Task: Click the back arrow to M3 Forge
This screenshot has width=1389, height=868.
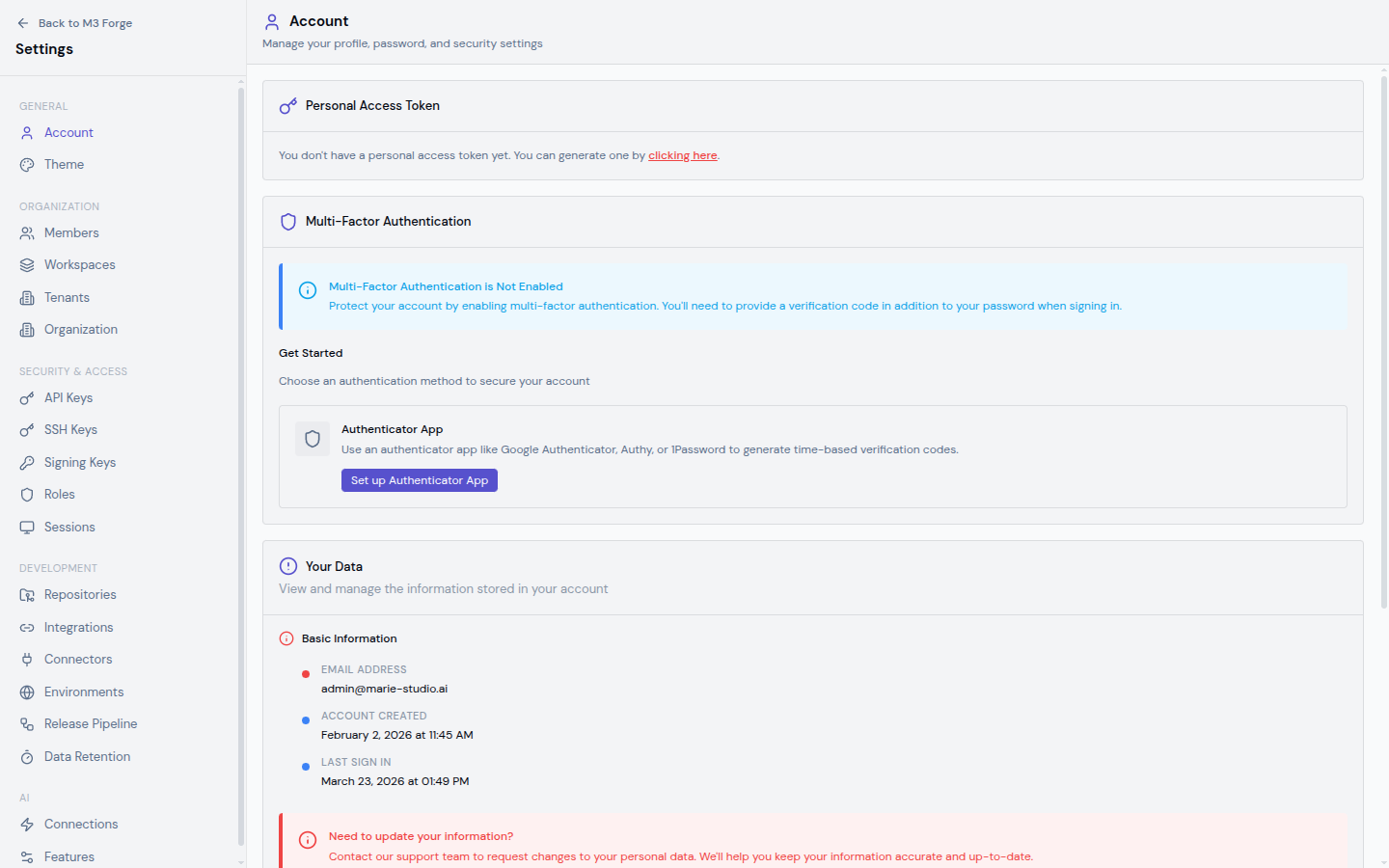Action: (x=23, y=23)
